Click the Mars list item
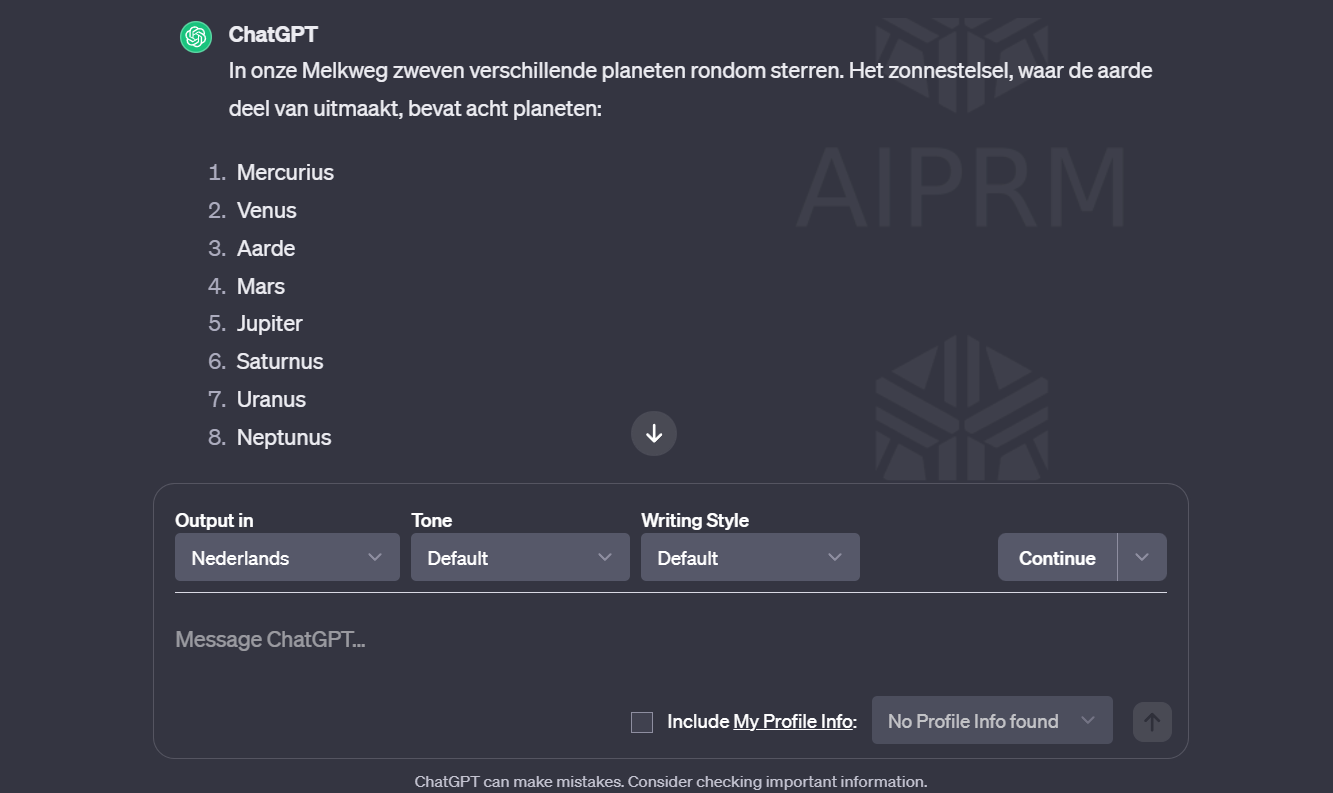The width and height of the screenshot is (1333, 793). pyautogui.click(x=261, y=286)
